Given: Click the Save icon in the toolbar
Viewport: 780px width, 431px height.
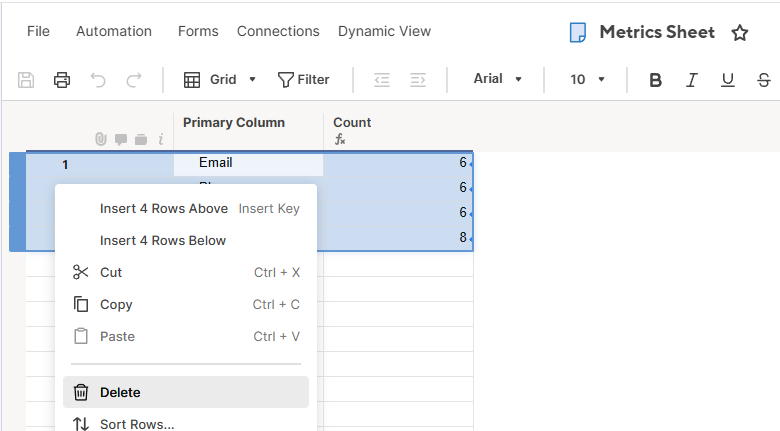Looking at the screenshot, I should 27,80.
